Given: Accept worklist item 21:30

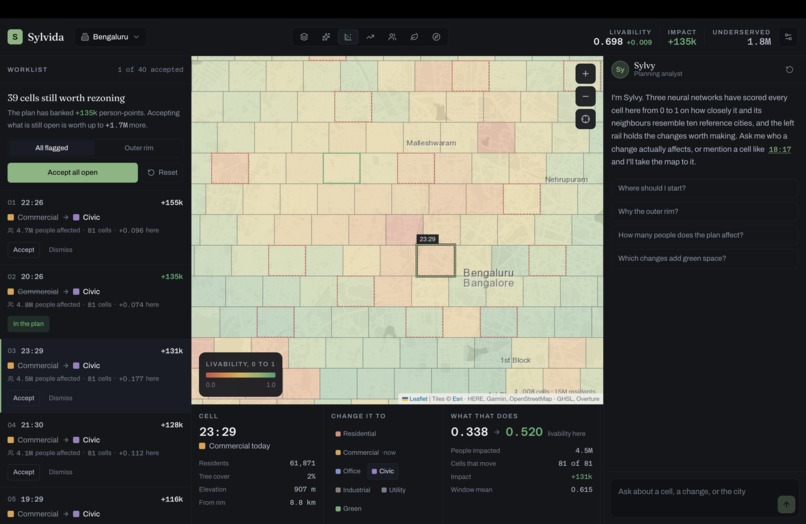Looking at the screenshot, I should point(24,472).
